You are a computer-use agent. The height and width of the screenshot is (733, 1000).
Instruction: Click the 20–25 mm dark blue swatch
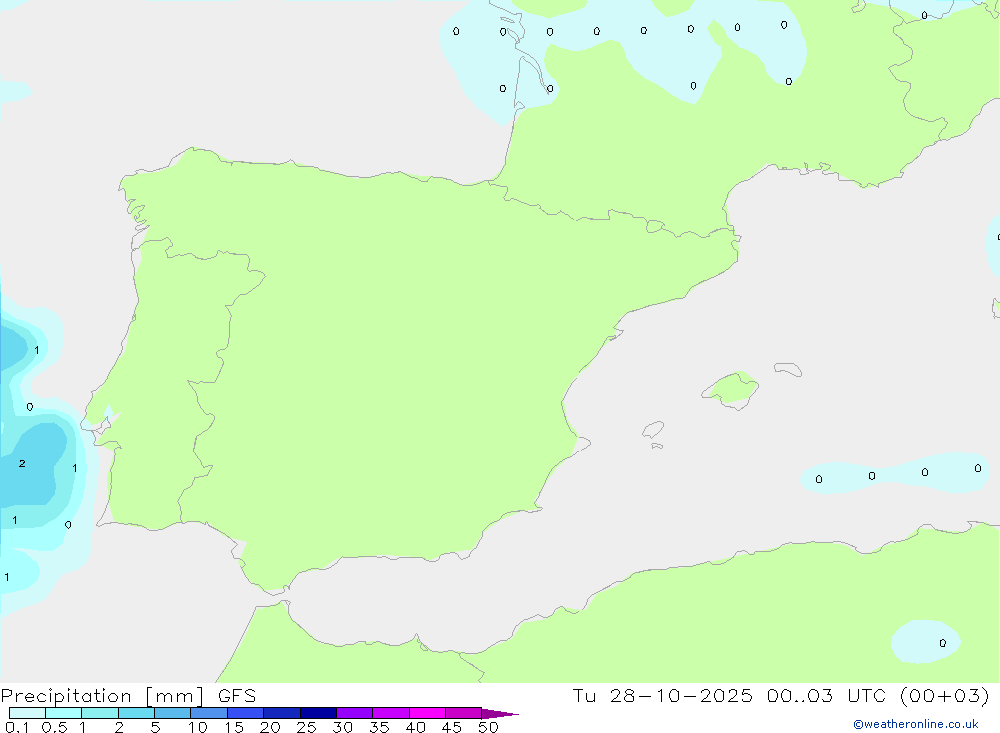click(x=281, y=713)
